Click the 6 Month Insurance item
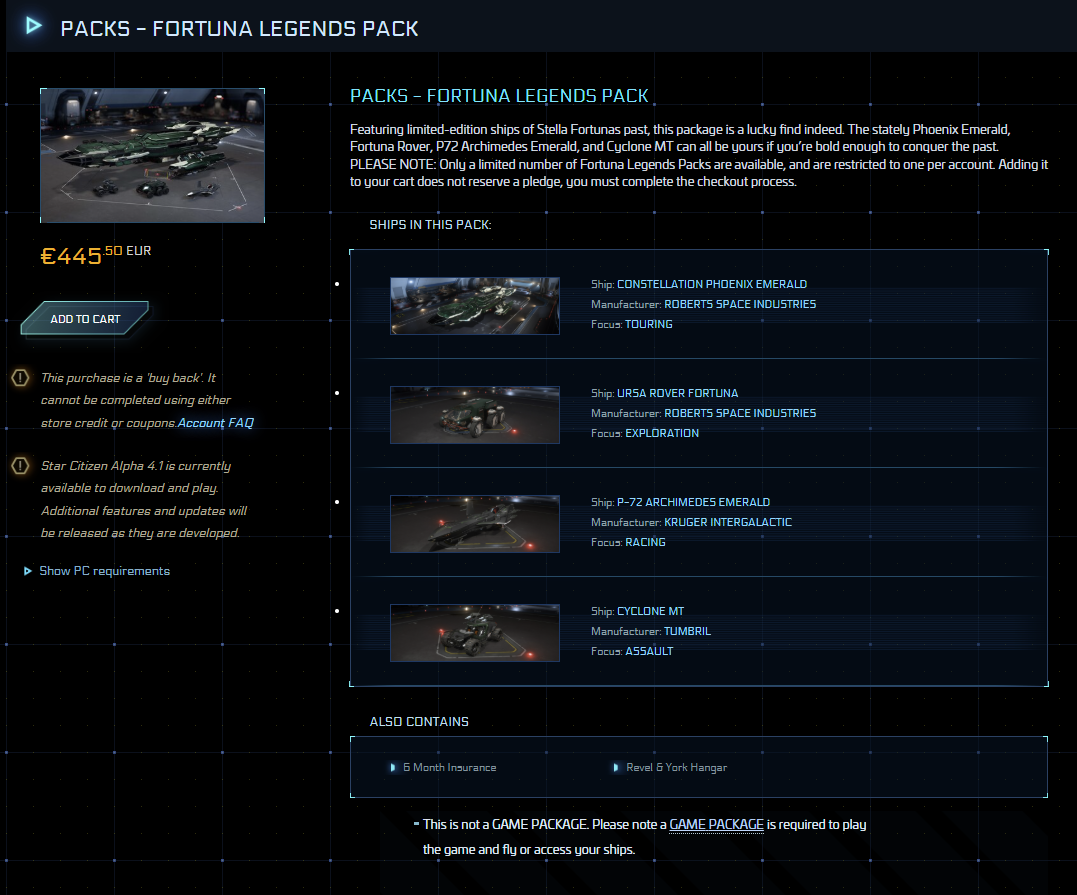The height and width of the screenshot is (895, 1077). point(449,768)
